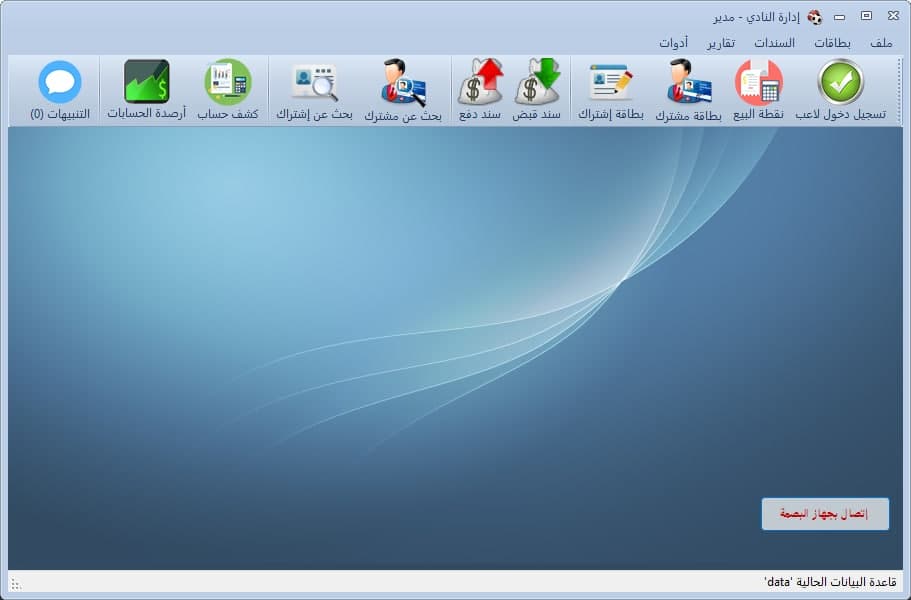Open the player login (تسجيل دخول لاعب) tool
911x600 pixels.
[840, 90]
